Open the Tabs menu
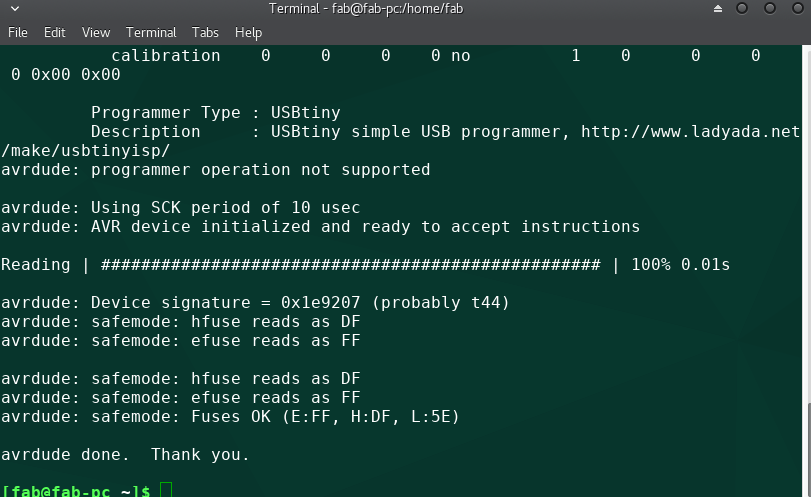The width and height of the screenshot is (811, 497). coord(205,32)
